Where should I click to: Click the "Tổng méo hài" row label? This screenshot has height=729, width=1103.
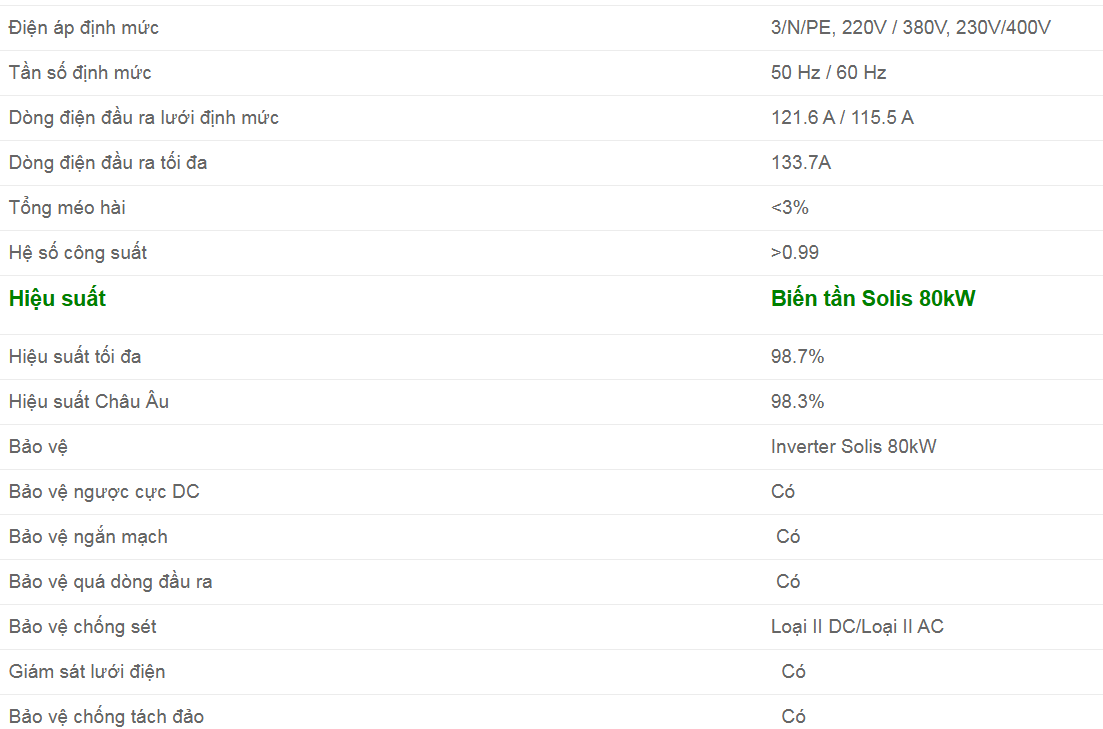tap(67, 208)
